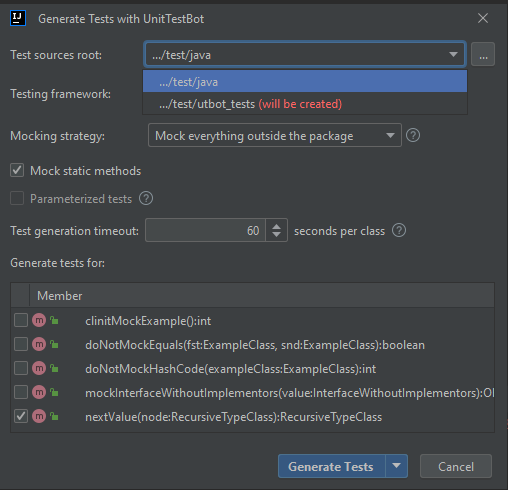Click Generate Tests button

click(331, 466)
